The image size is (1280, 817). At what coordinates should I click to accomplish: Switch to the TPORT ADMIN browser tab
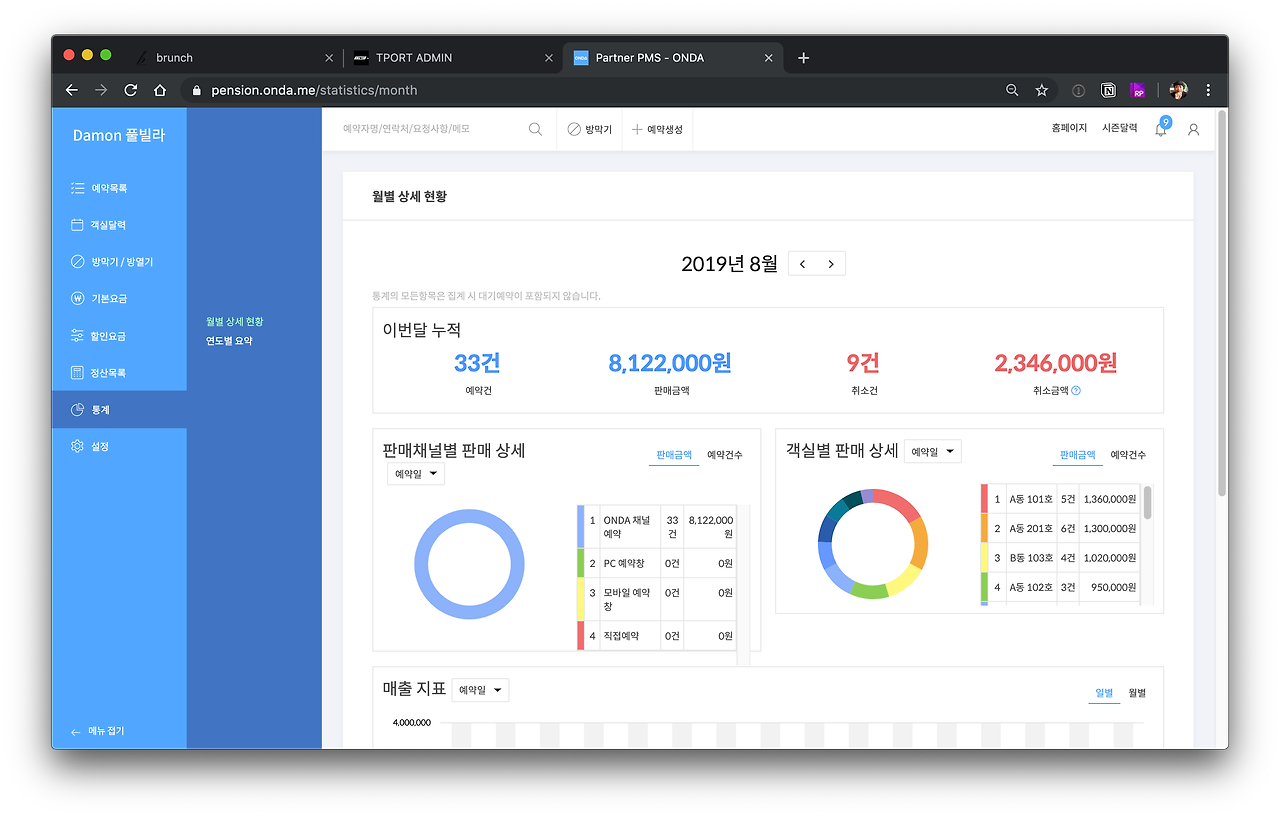pos(453,58)
